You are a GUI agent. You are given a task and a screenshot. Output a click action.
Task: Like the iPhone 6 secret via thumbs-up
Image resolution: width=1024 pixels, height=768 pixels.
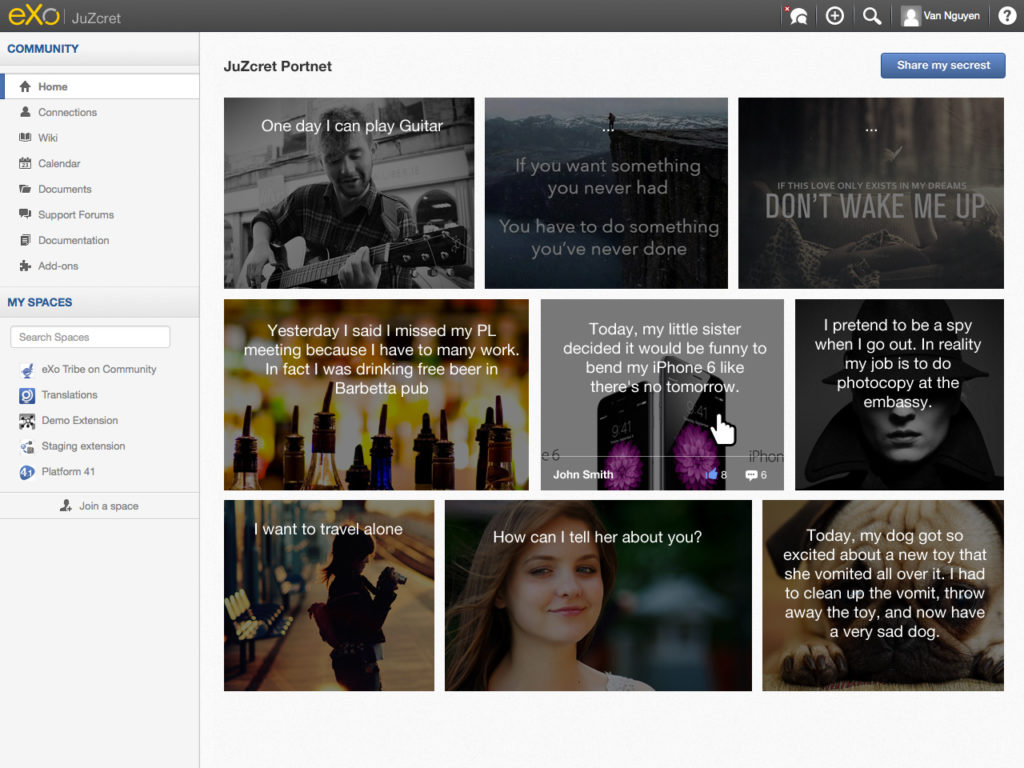[x=712, y=475]
